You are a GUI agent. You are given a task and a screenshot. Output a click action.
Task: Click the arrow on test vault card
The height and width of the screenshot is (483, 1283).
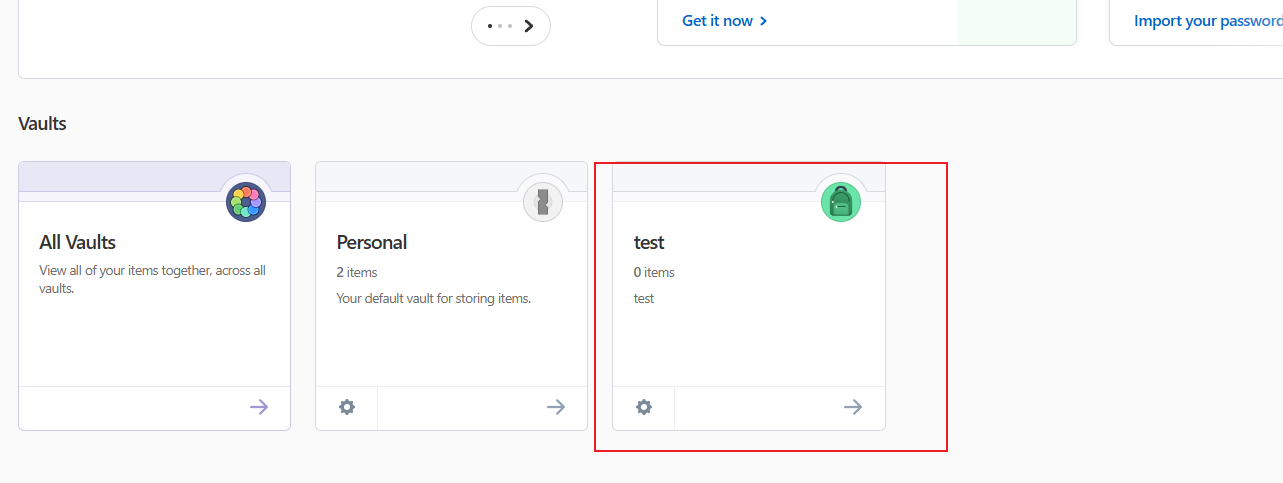click(853, 407)
